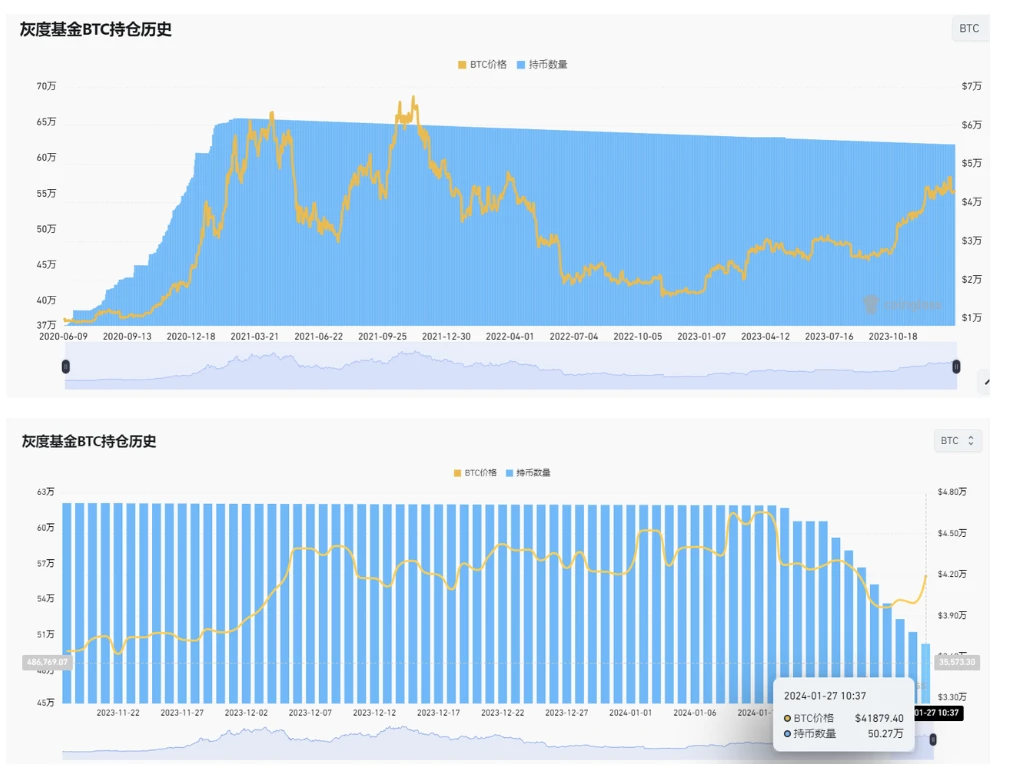The image size is (1014, 777).
Task: Click the bottom chart's right range slider handle
Action: pos(932,740)
